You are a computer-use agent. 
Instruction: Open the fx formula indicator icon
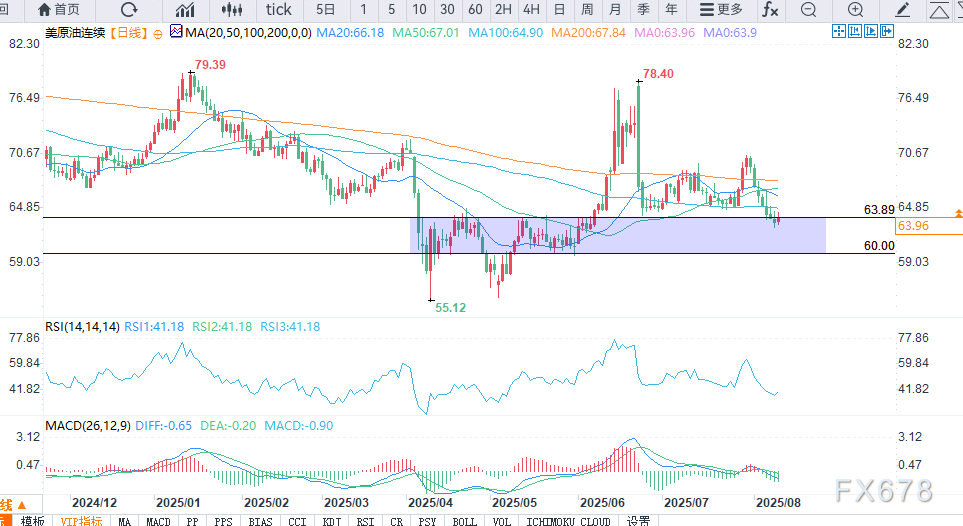tap(770, 10)
